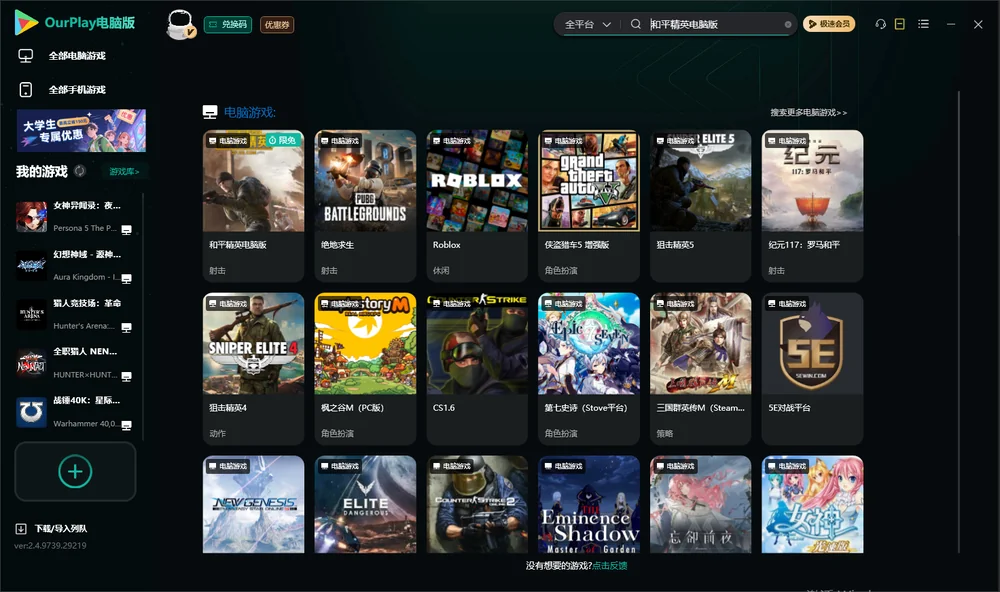The height and width of the screenshot is (592, 1000).
Task: Open the 大学生专属优惠 banner
Action: click(81, 131)
